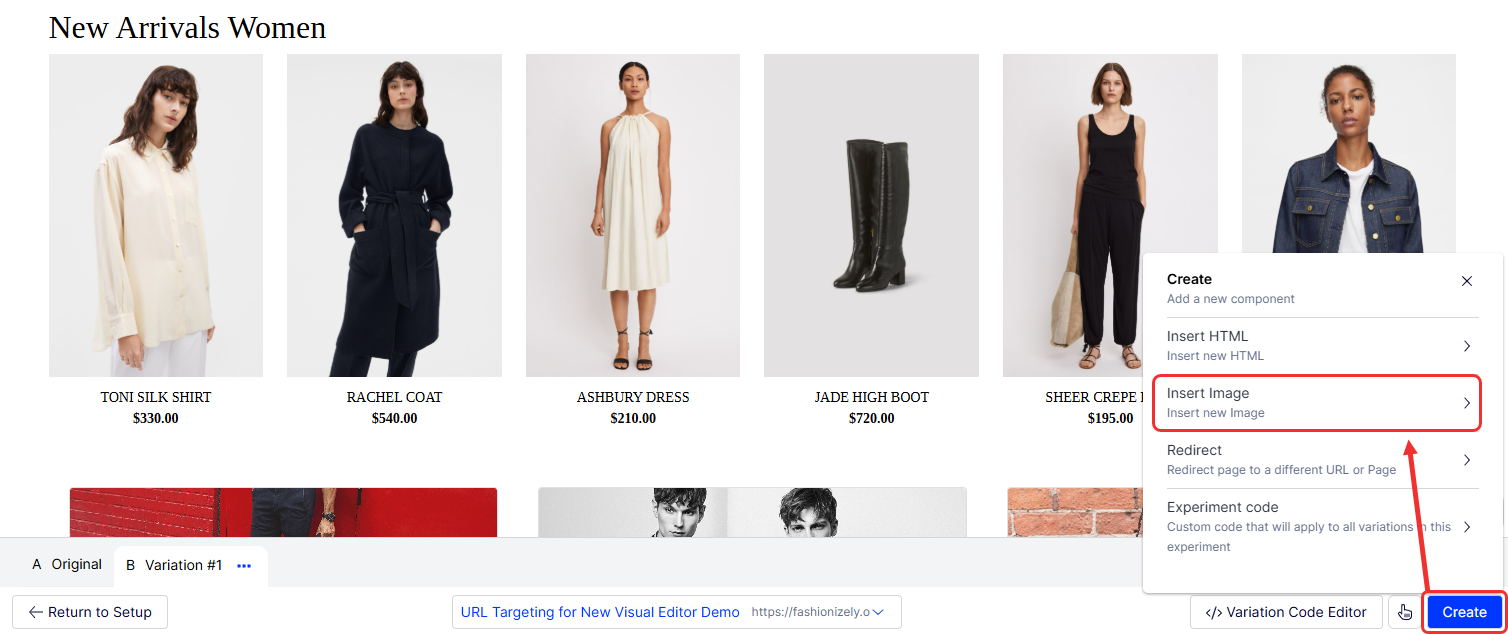Click the Ashbury Dress product photo
Image resolution: width=1508 pixels, height=635 pixels.
[x=633, y=215]
